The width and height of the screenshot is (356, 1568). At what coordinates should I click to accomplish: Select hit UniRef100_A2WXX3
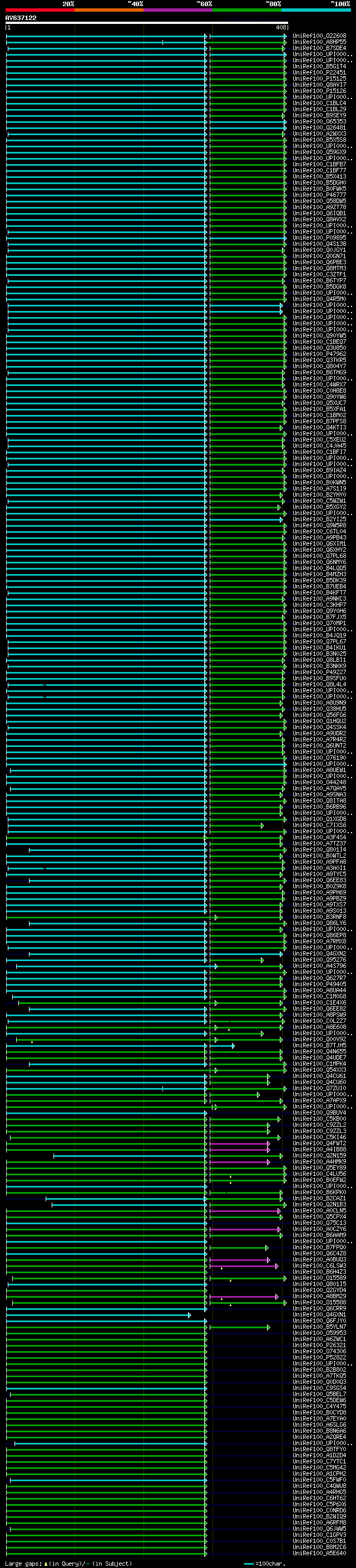[x=319, y=134]
